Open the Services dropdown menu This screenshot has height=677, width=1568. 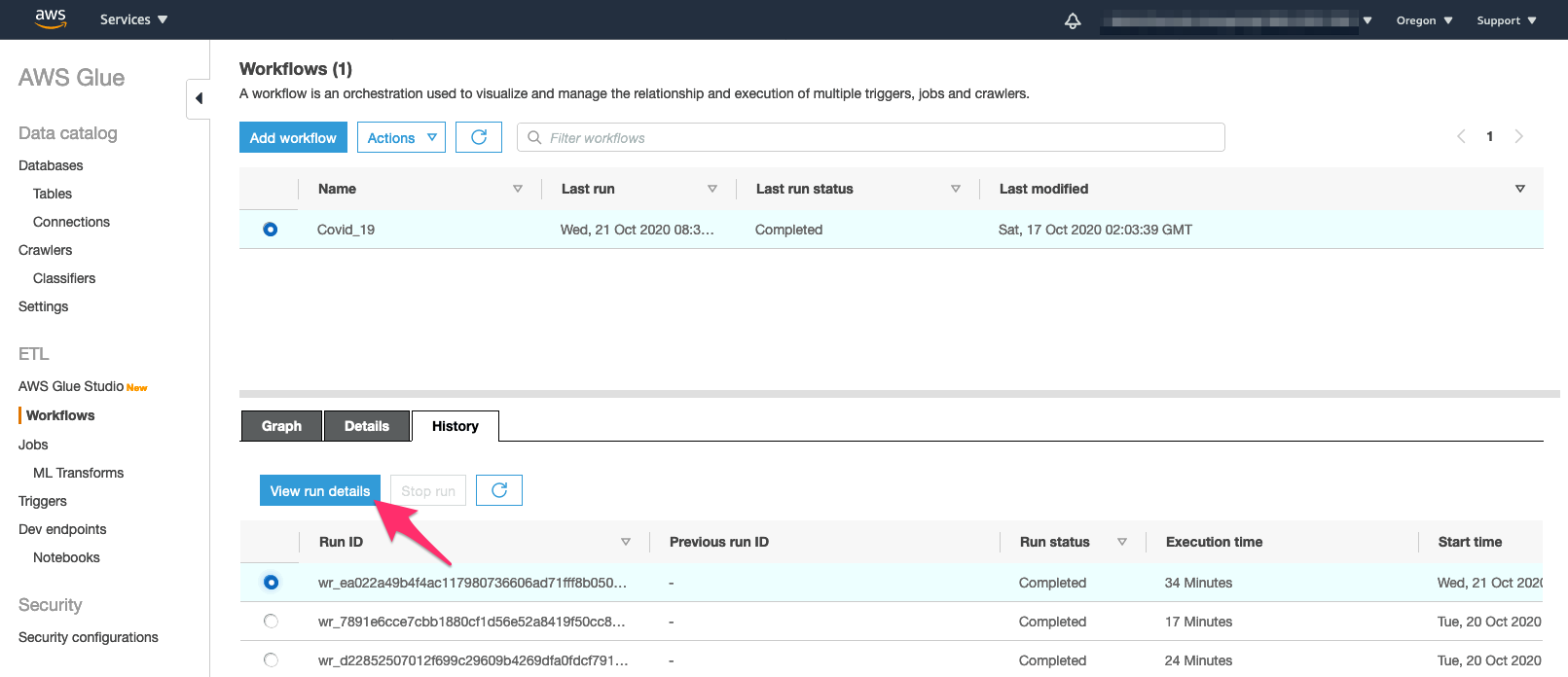pos(133,19)
